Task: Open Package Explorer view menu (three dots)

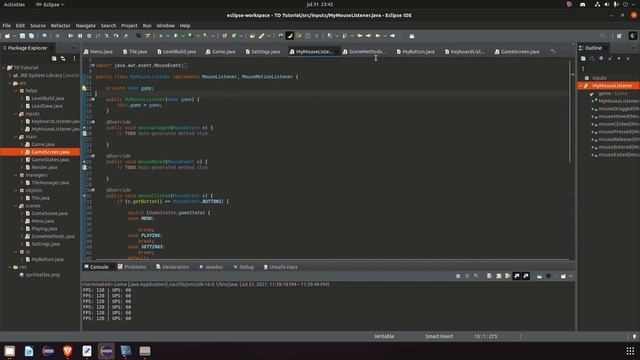Action: [x=74, y=59]
